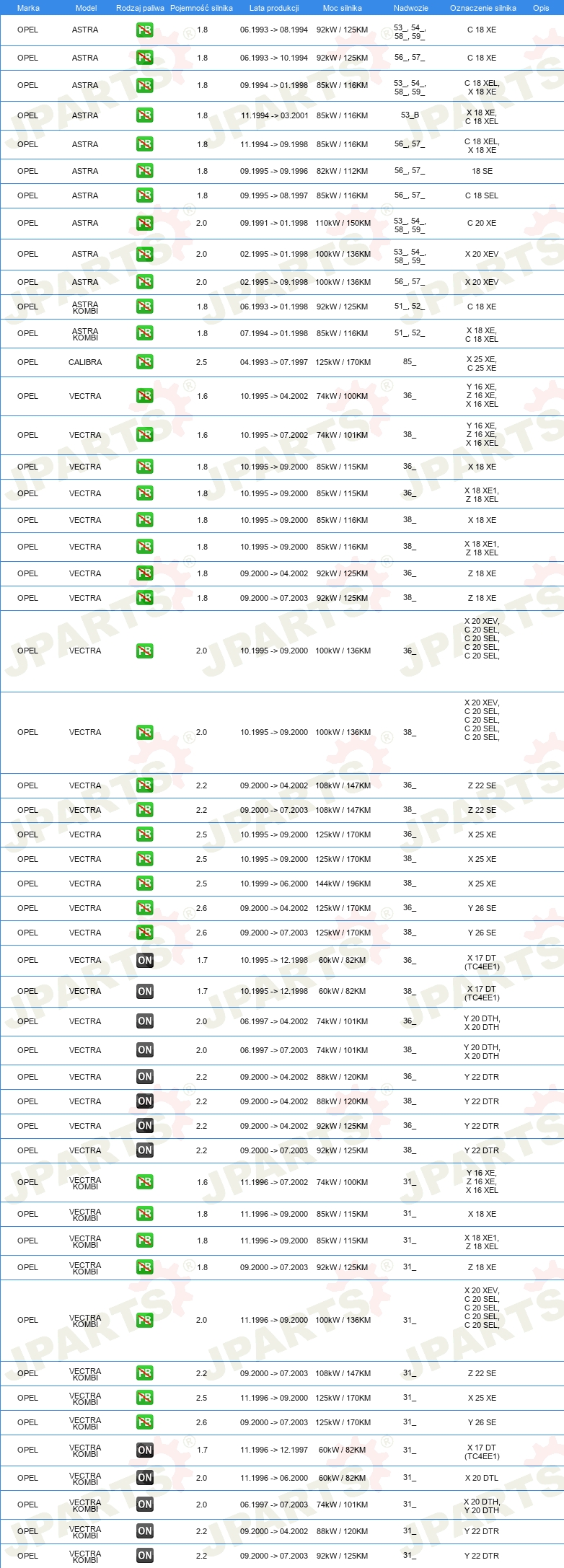This screenshot has width=564, height=1568.
Task: Click the Moc silnika column header
Action: 343,8
